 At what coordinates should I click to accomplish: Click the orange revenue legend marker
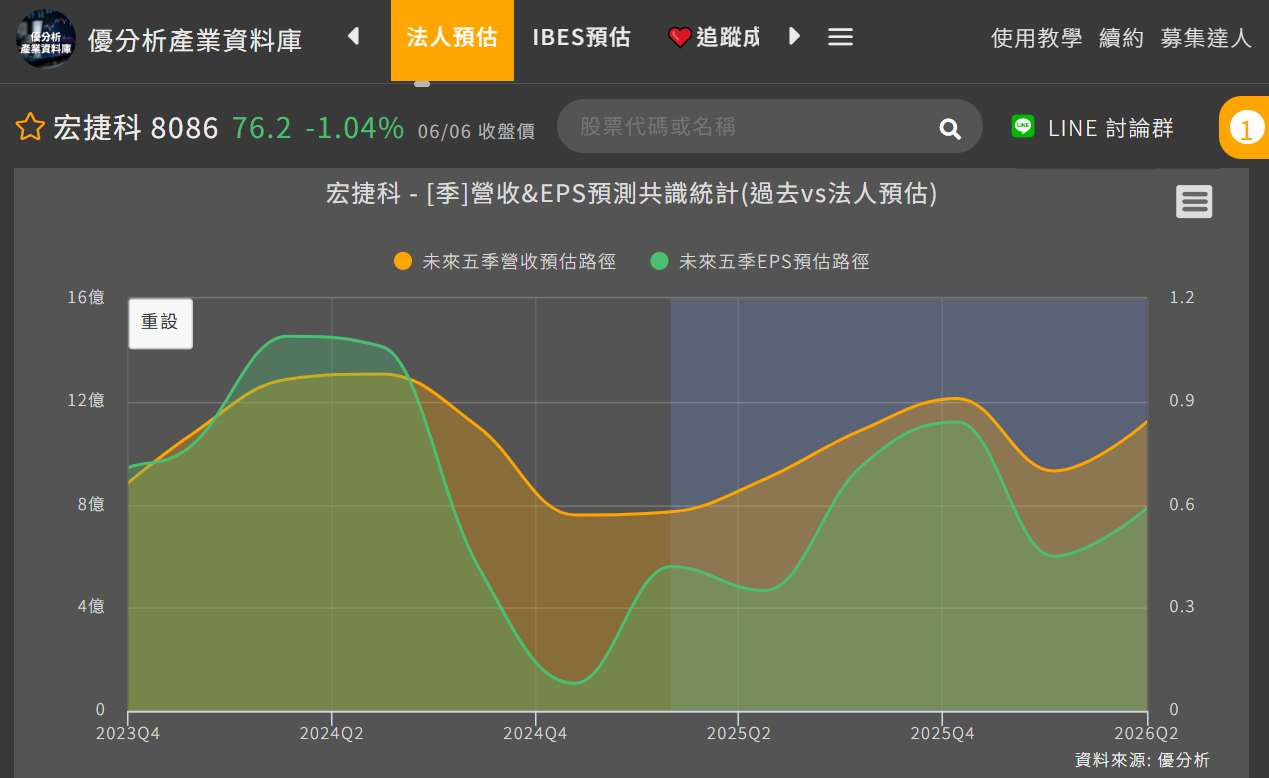pyautogui.click(x=403, y=262)
